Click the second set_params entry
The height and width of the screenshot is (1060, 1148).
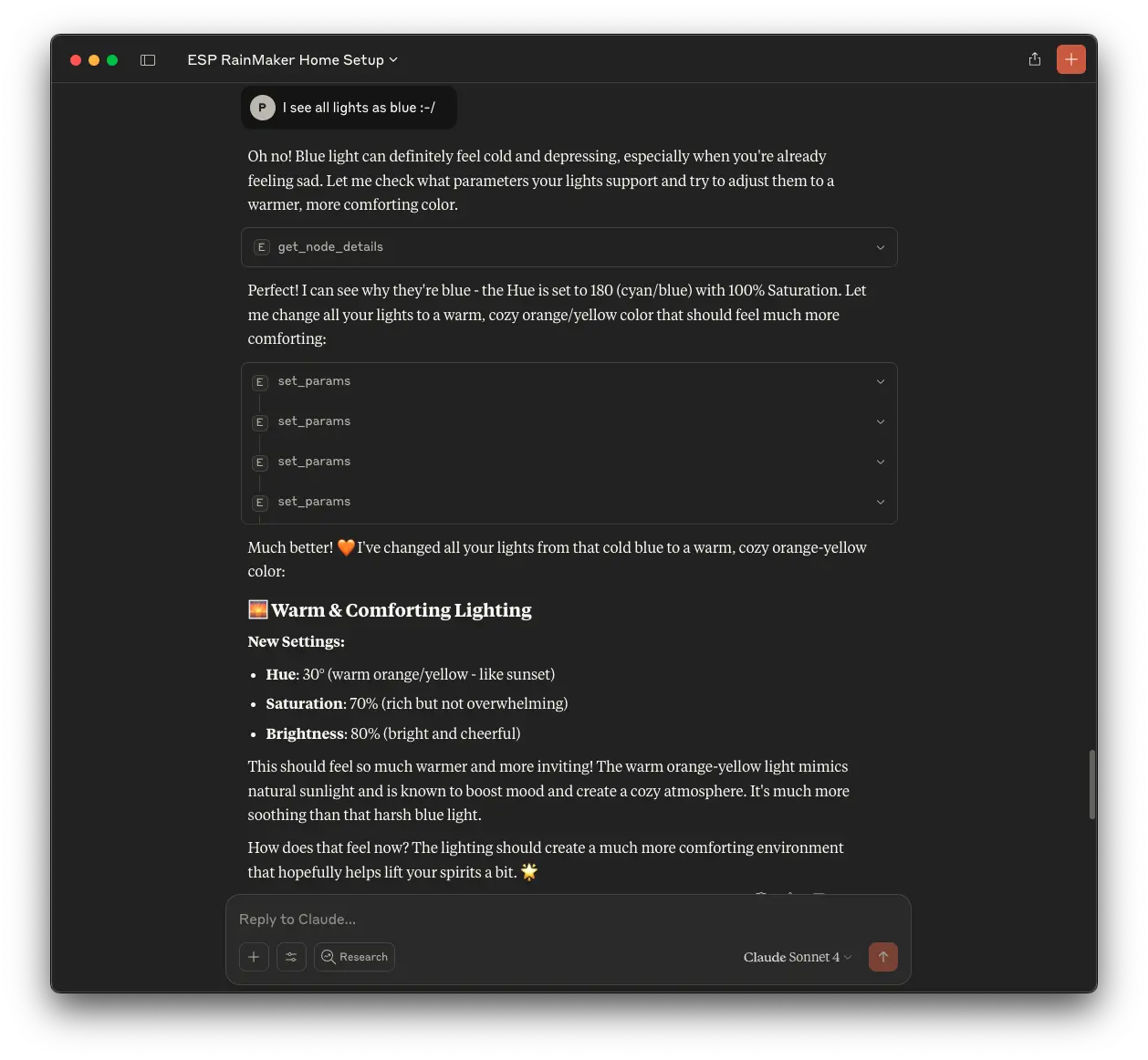click(314, 421)
